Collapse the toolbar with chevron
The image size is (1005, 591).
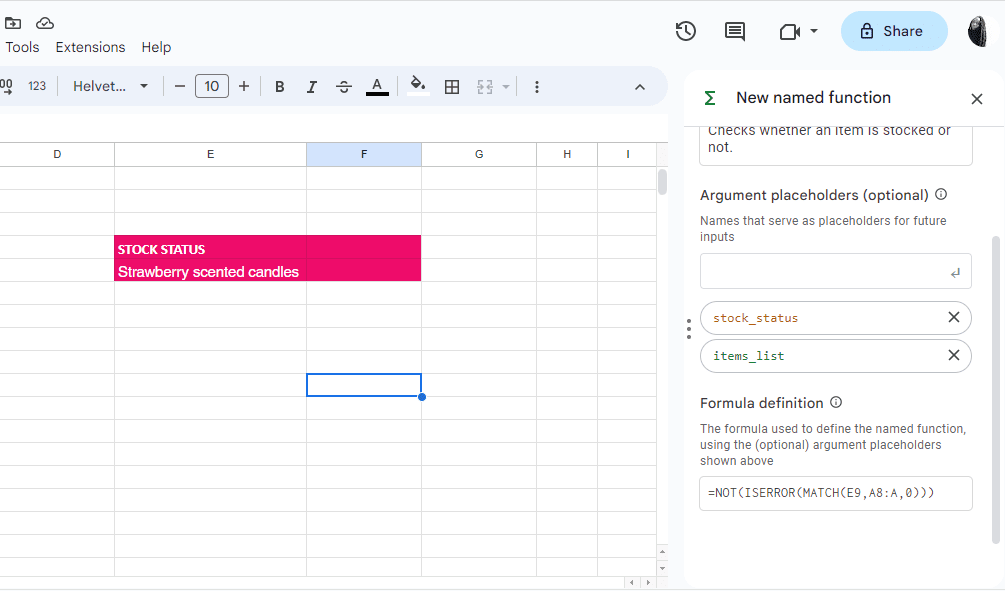pyautogui.click(x=640, y=87)
